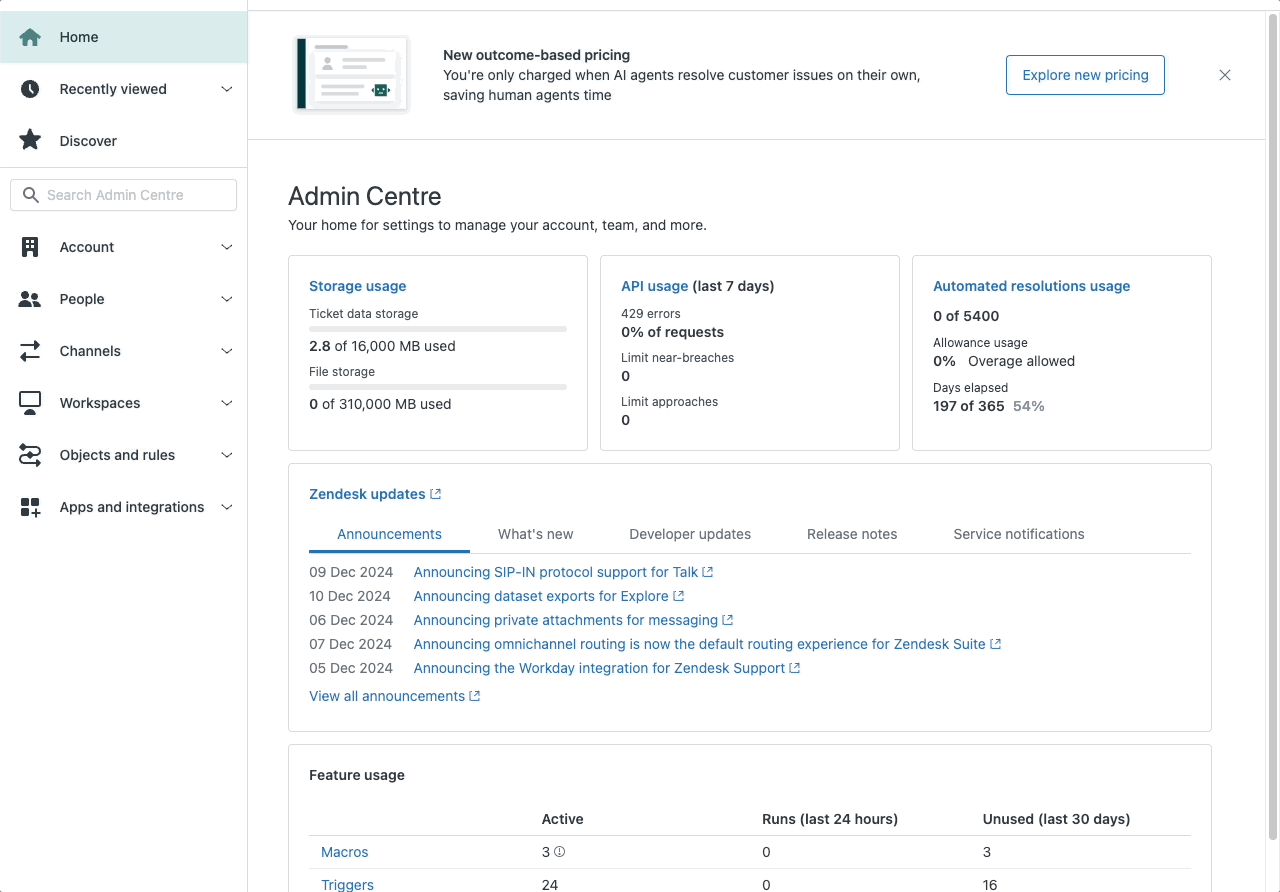Select the Service notifications tab

(x=1019, y=534)
